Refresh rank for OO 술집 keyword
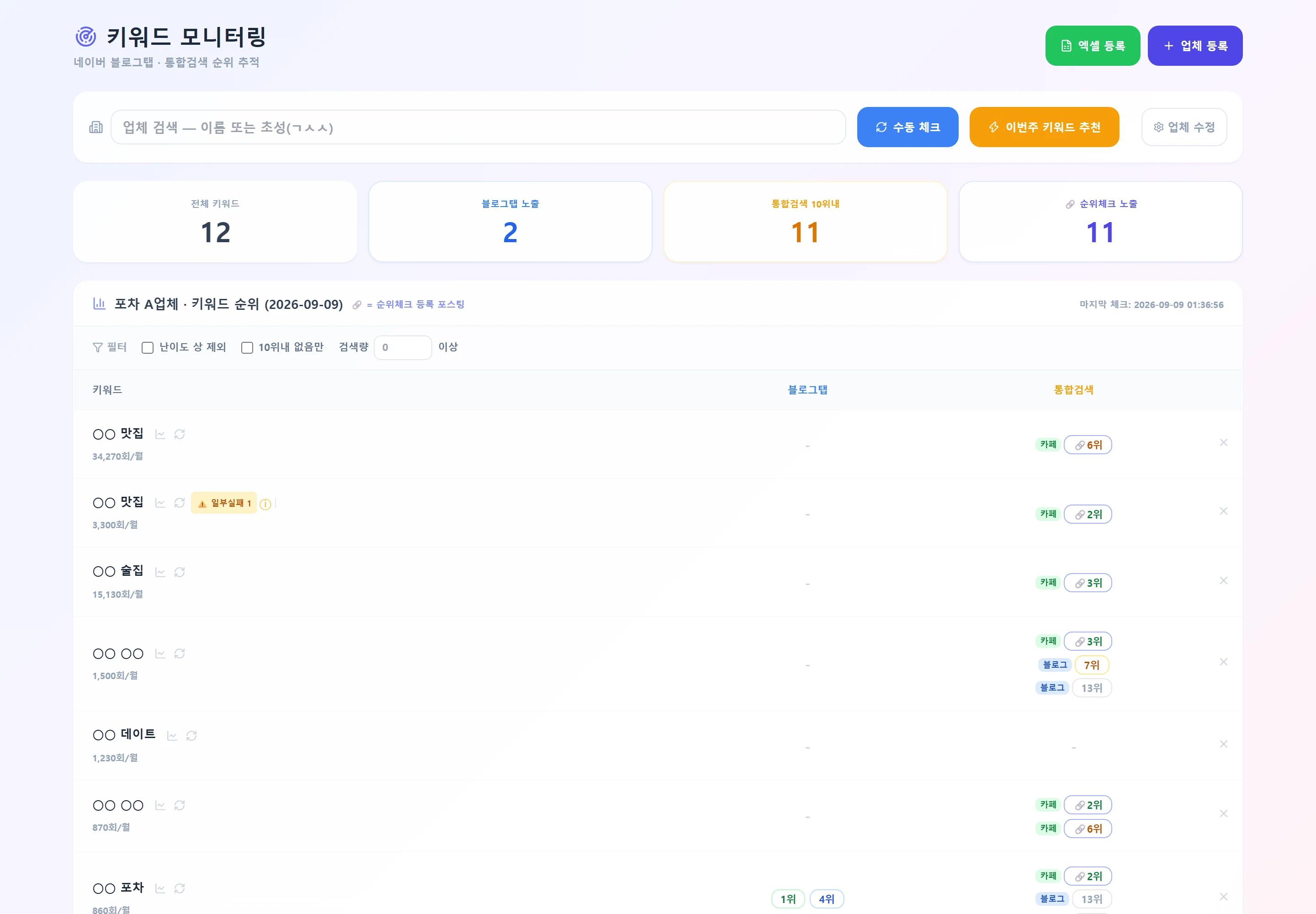The image size is (1316, 914). [x=179, y=573]
